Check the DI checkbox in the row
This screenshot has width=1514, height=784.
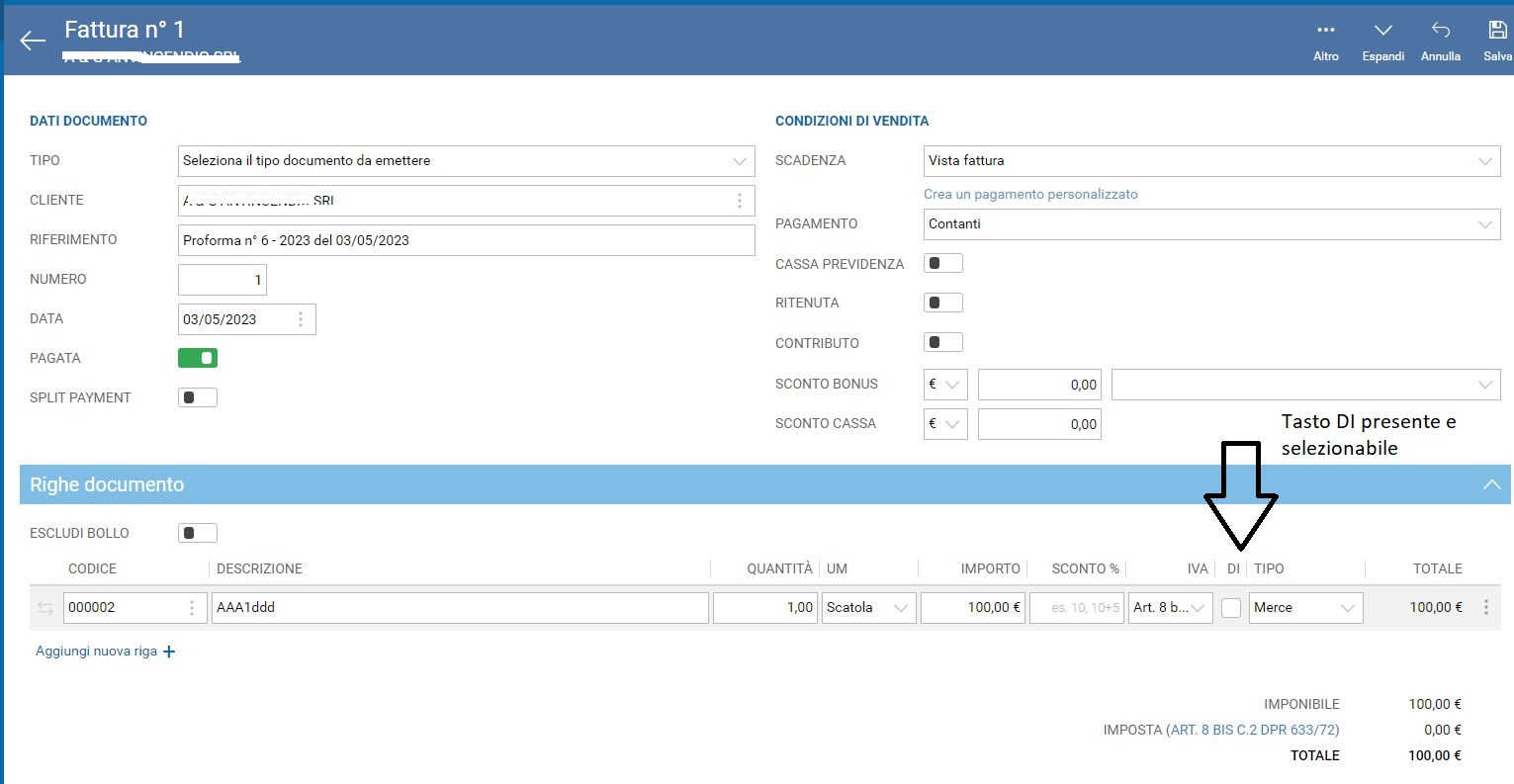1231,608
